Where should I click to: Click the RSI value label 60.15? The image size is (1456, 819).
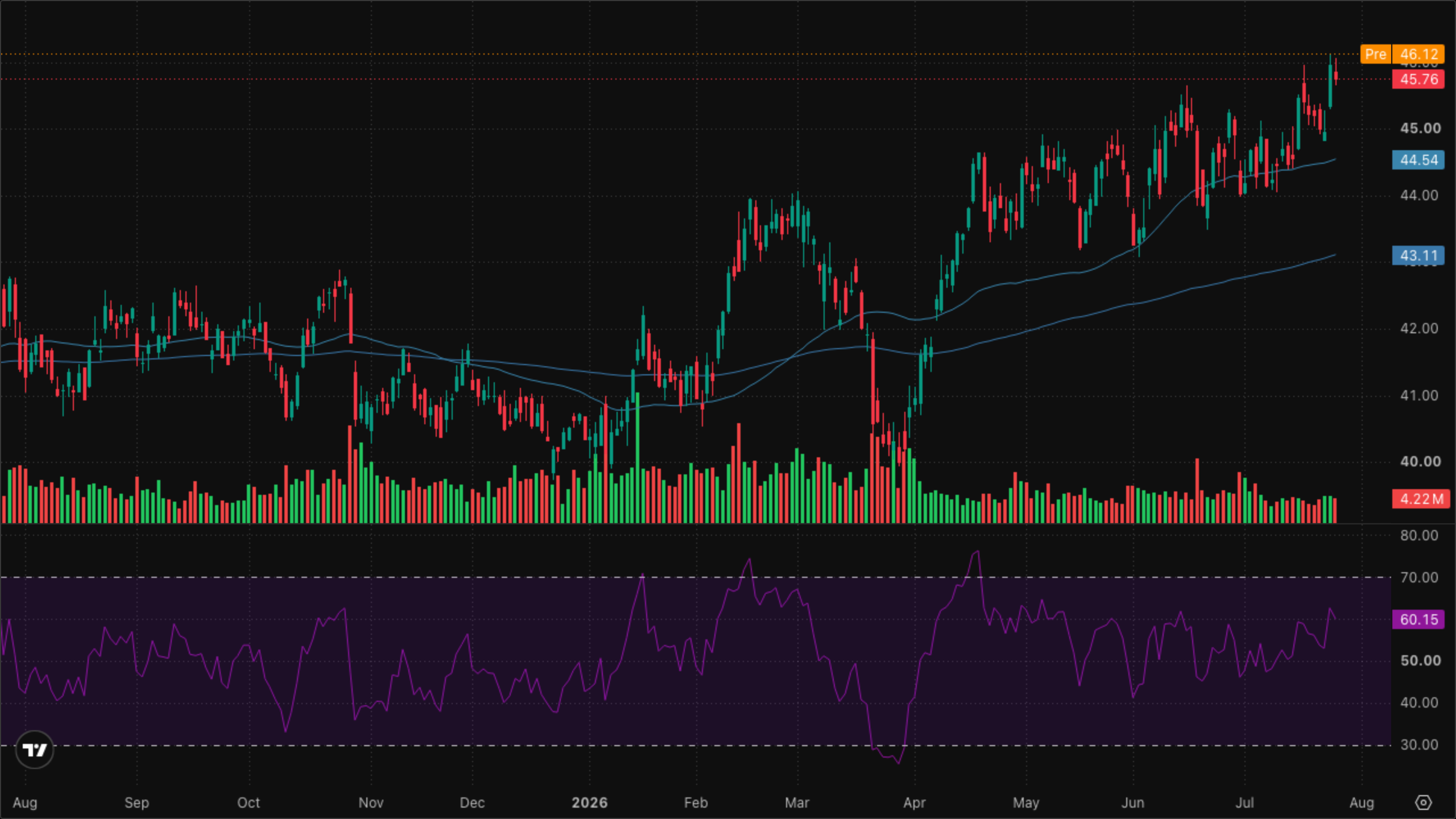[1418, 619]
